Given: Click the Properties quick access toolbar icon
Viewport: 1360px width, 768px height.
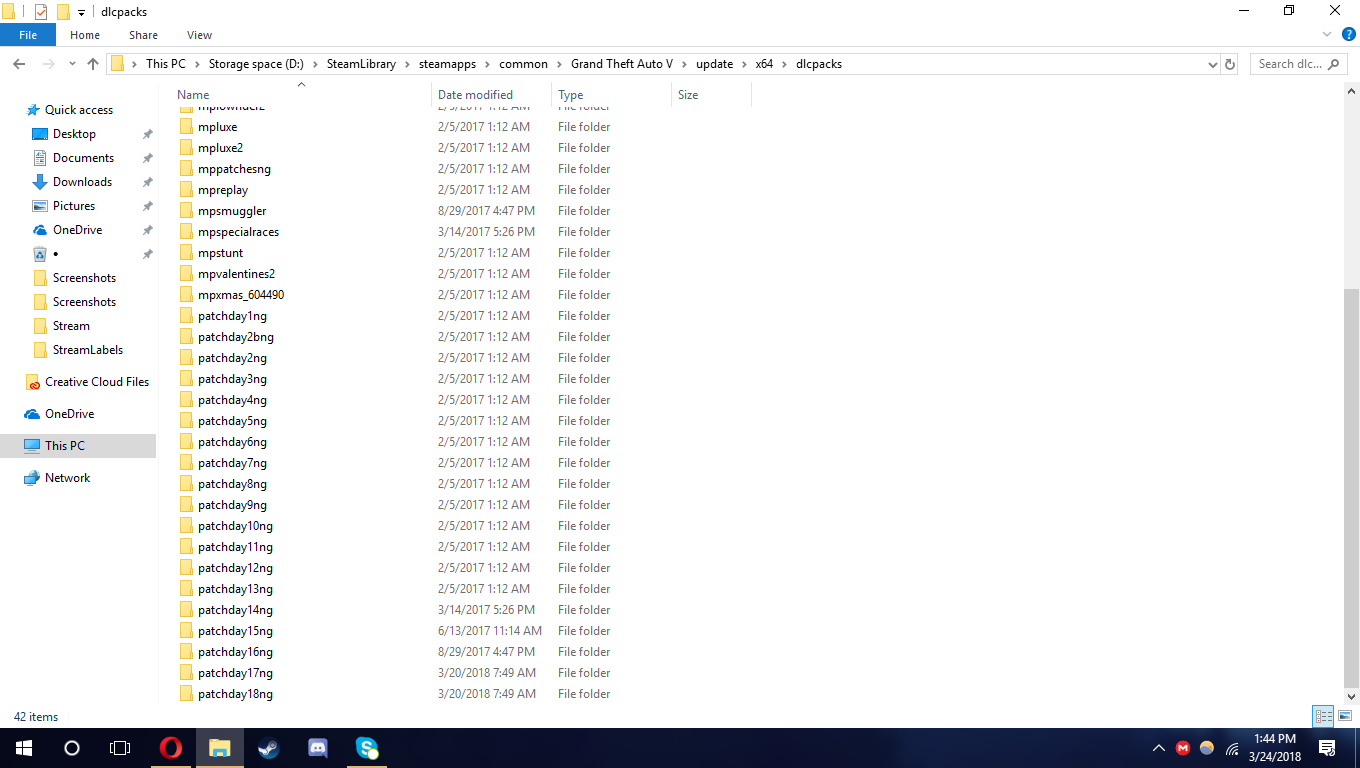Looking at the screenshot, I should tap(41, 12).
